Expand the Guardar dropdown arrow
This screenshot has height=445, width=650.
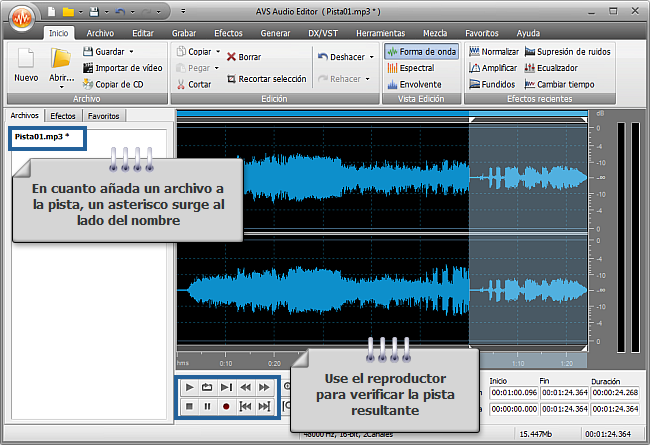coord(131,52)
